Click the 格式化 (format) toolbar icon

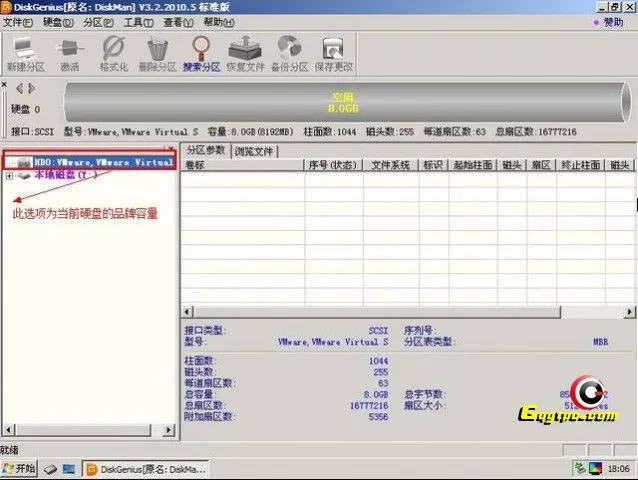coord(114,54)
